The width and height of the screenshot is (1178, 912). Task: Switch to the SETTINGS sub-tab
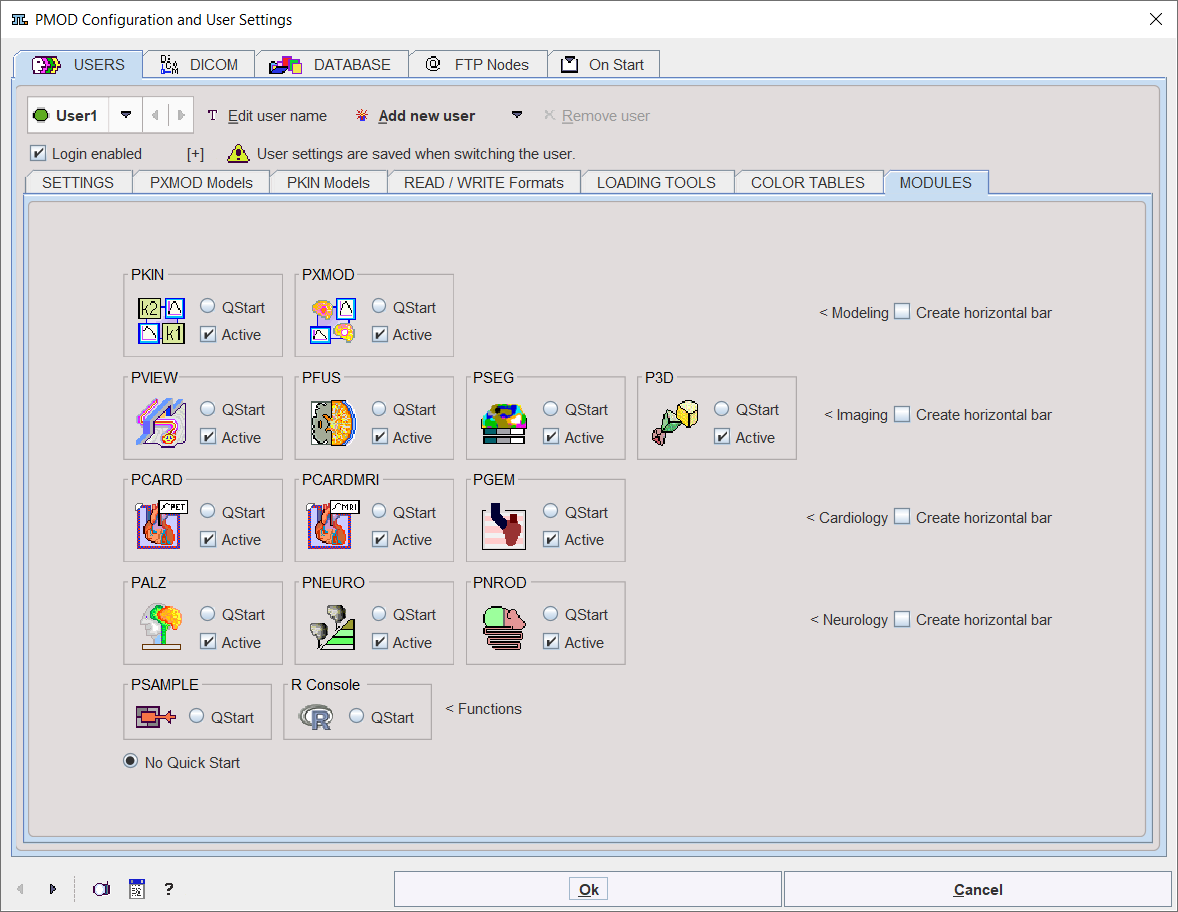[x=78, y=183]
